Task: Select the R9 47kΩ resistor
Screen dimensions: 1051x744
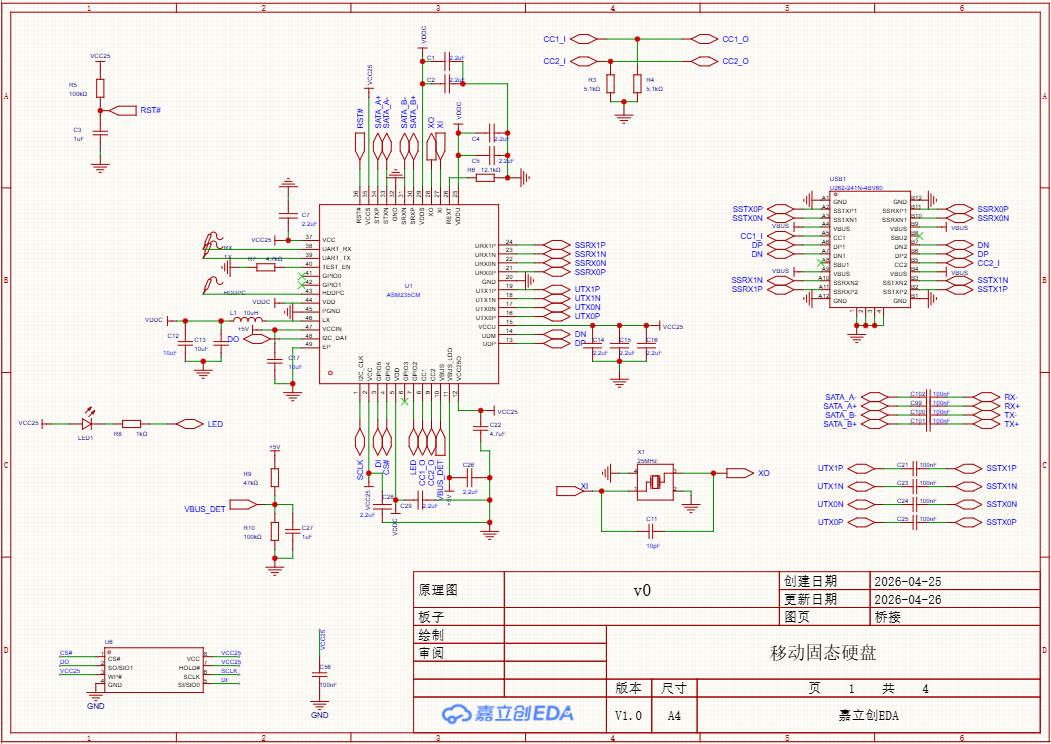Action: point(274,477)
